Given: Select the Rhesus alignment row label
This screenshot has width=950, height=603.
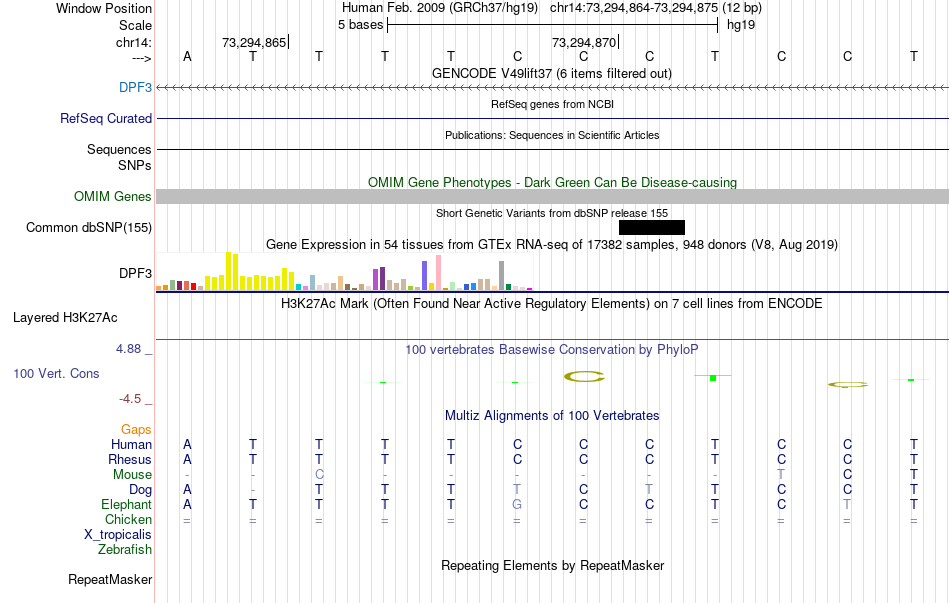Looking at the screenshot, I should (x=130, y=459).
